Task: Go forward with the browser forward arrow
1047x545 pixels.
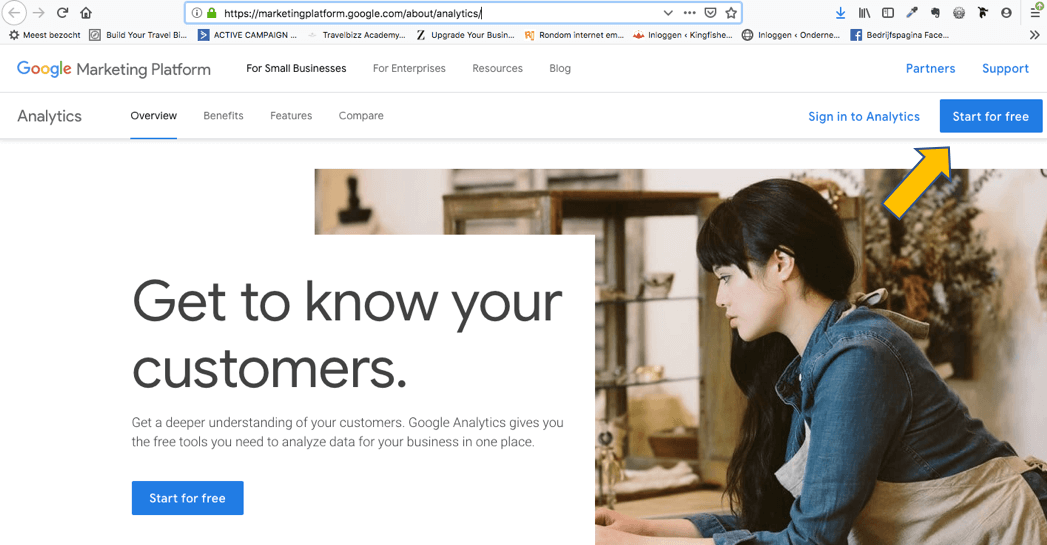Action: click(39, 13)
